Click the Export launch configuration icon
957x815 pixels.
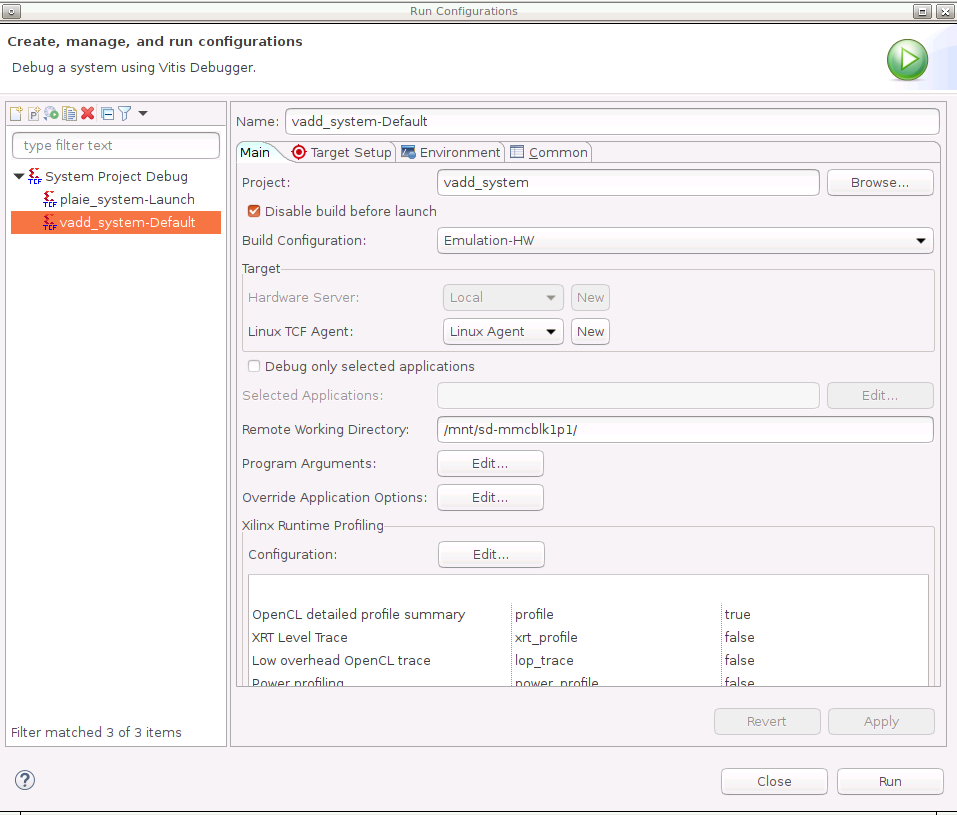point(51,114)
